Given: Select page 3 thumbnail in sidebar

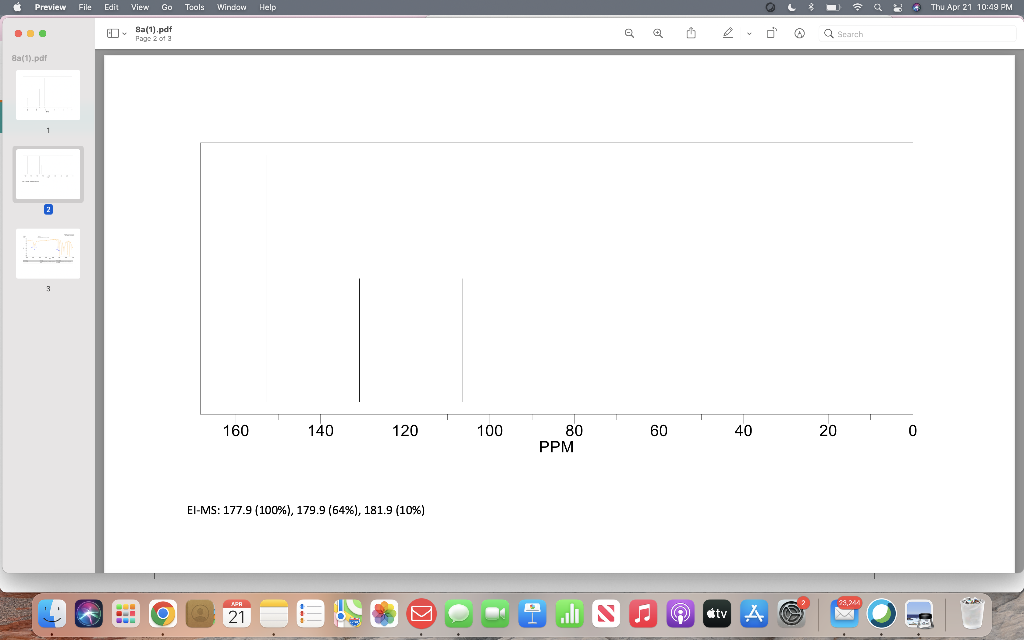Looking at the screenshot, I should (48, 253).
